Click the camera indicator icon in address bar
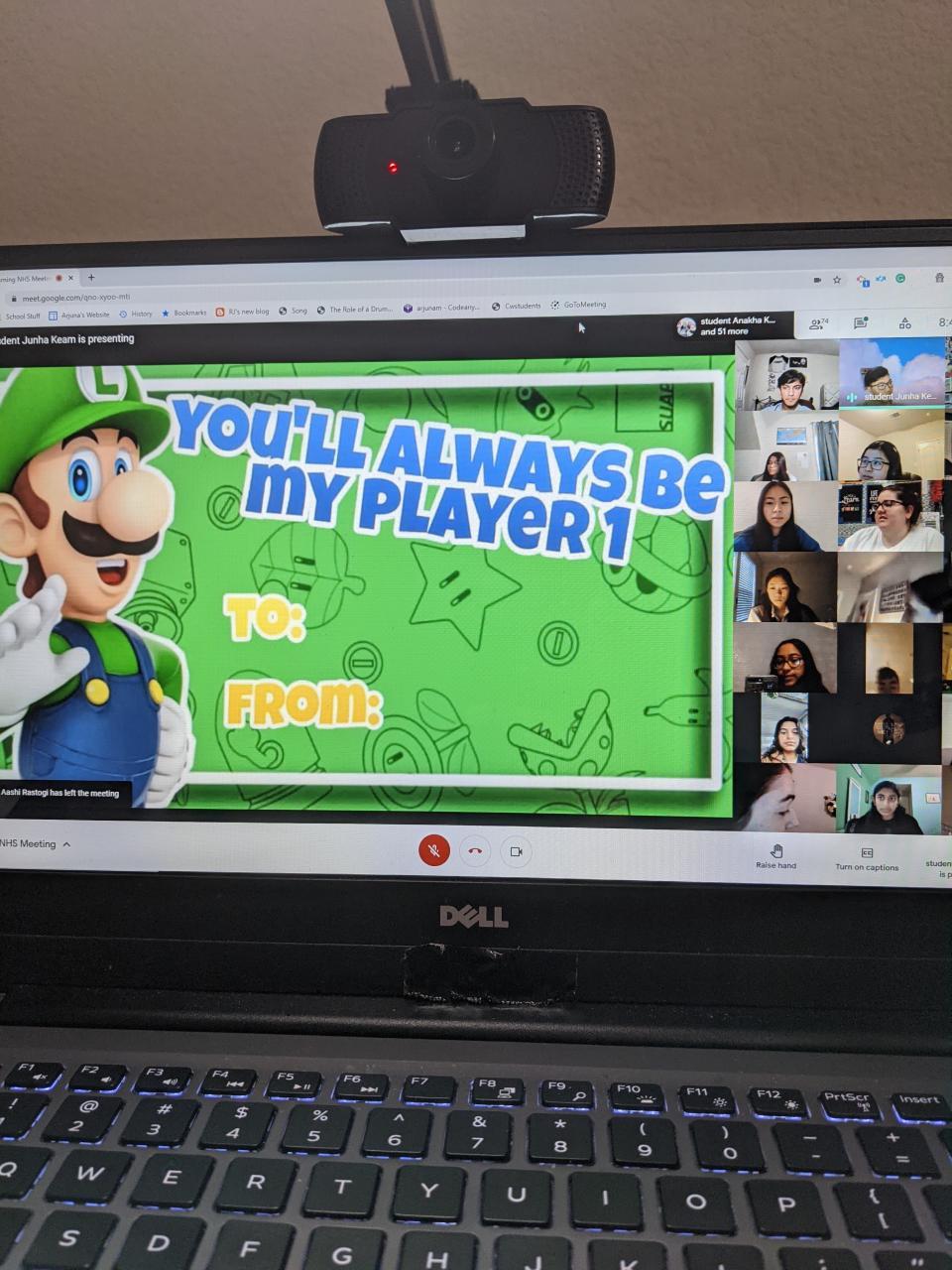 (817, 280)
